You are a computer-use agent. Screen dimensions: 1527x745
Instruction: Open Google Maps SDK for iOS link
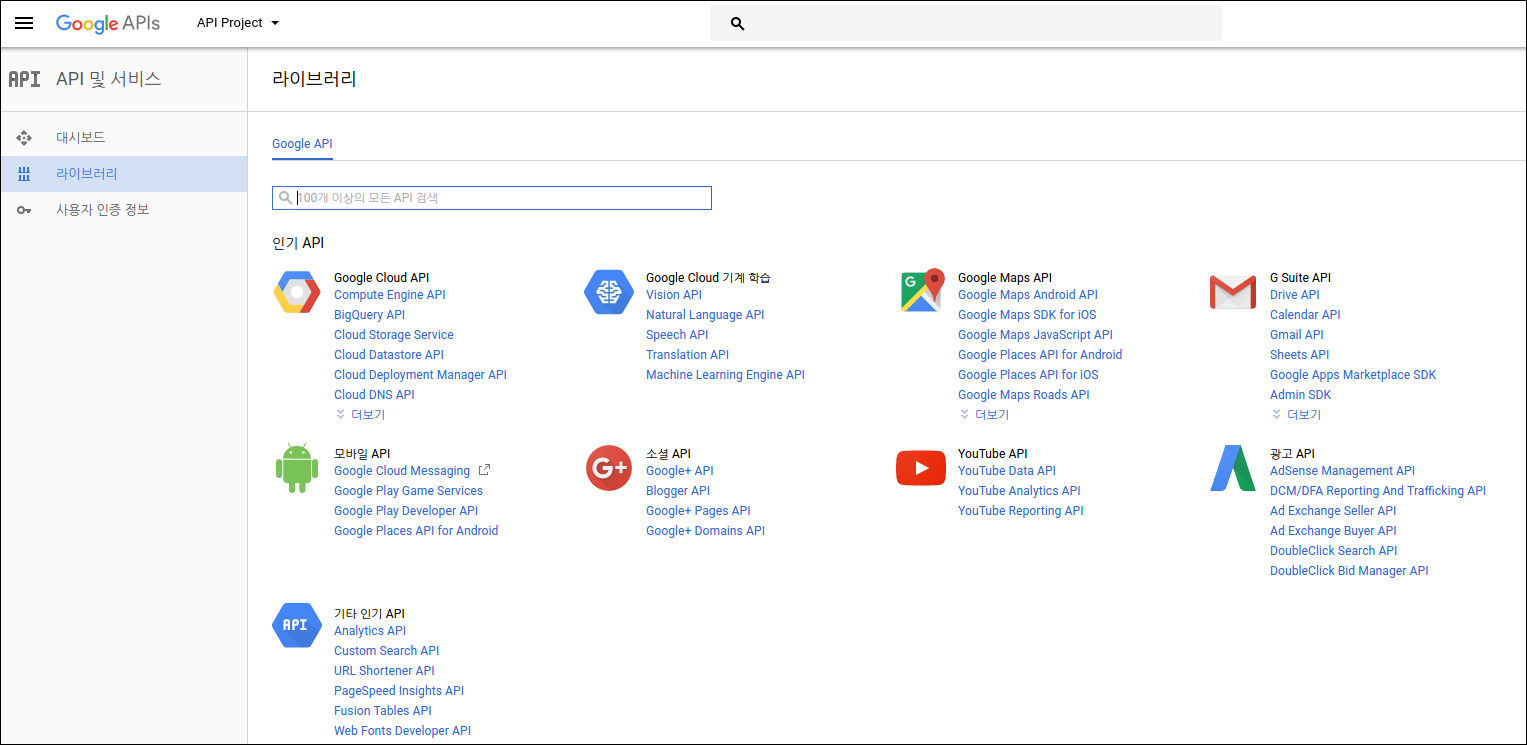1027,315
